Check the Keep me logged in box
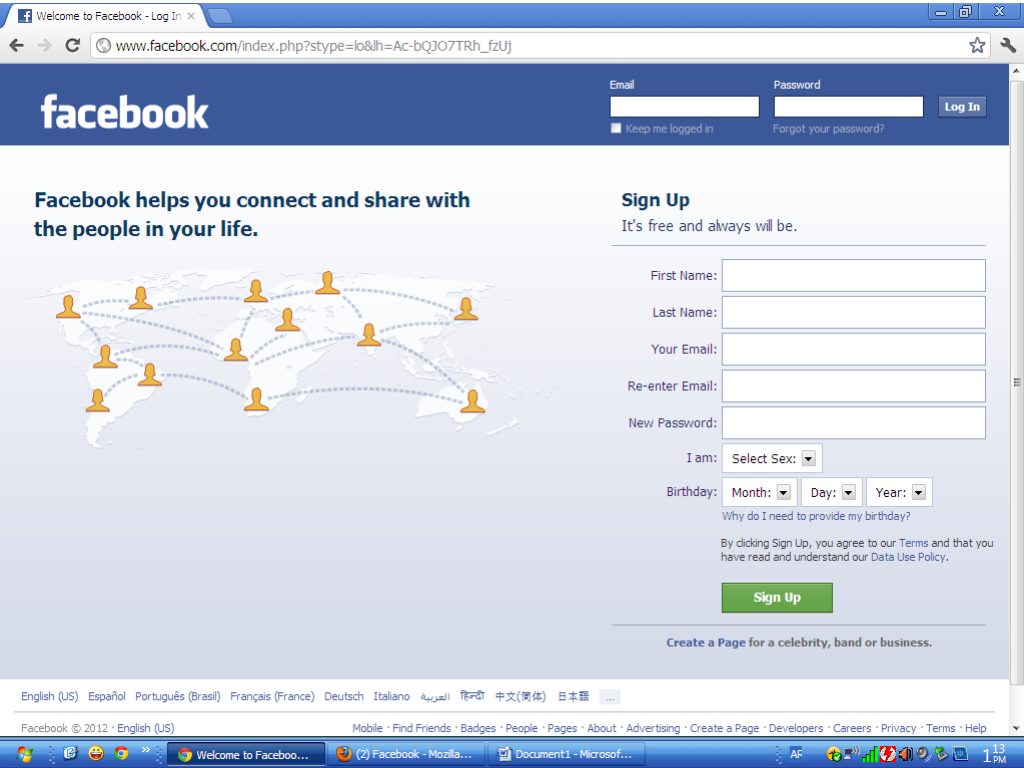1024x768 pixels. (x=616, y=128)
